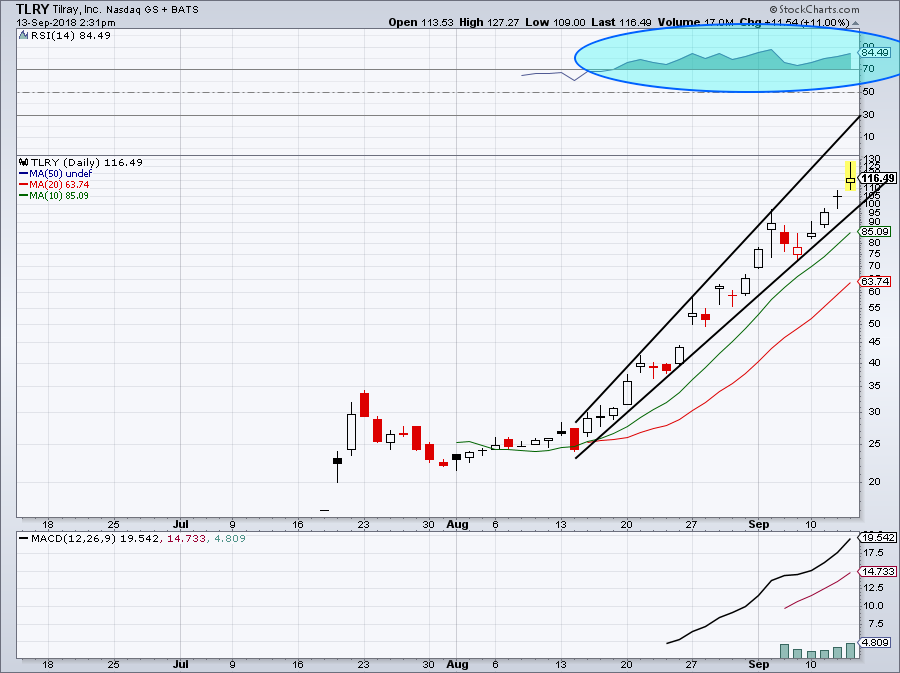900x673 pixels.
Task: Click the 63.74 red price axis tag
Action: pyautogui.click(x=875, y=281)
